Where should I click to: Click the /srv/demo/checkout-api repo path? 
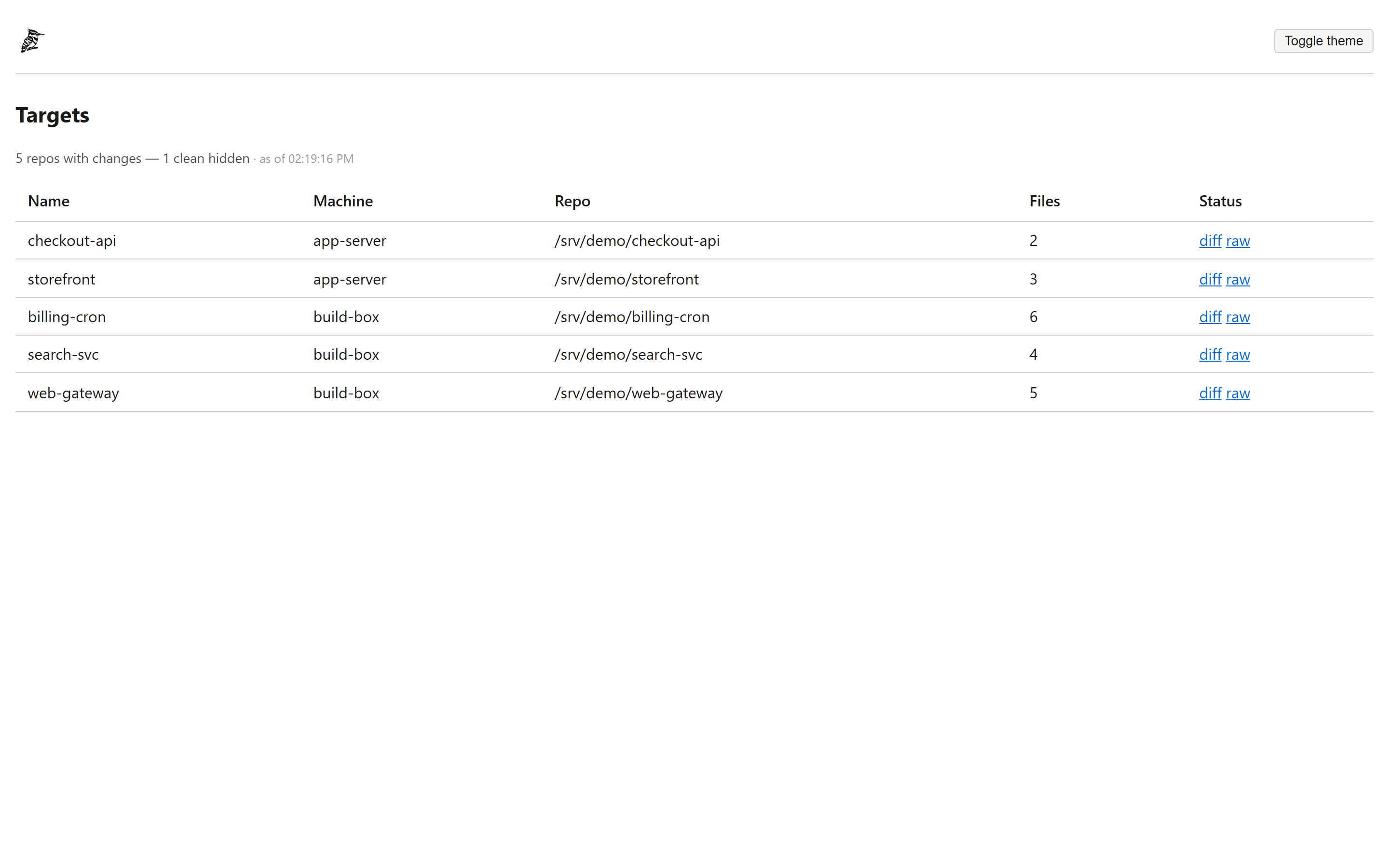click(x=637, y=241)
